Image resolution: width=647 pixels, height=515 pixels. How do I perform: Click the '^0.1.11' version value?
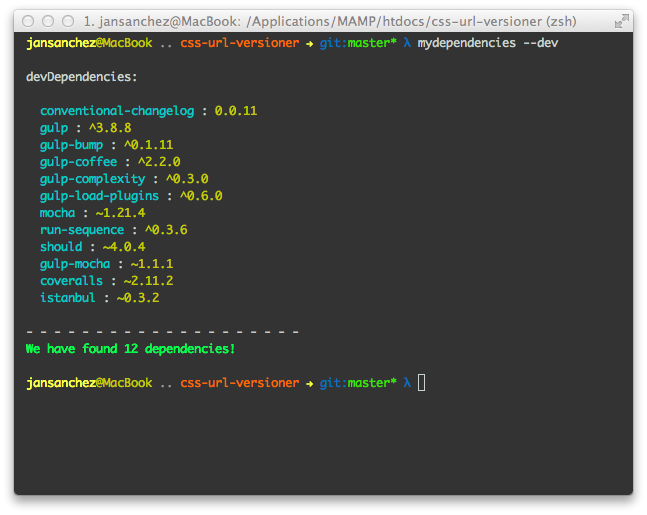[149, 145]
